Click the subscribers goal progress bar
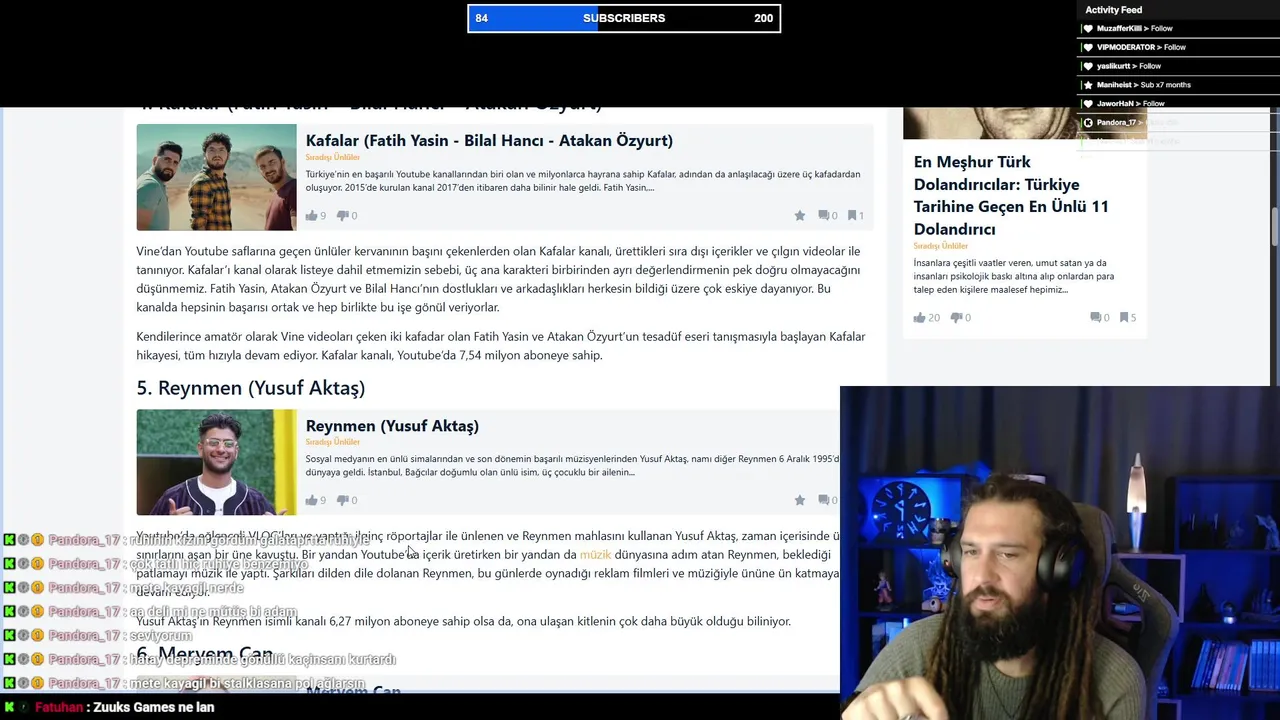The height and width of the screenshot is (720, 1280). (x=624, y=18)
